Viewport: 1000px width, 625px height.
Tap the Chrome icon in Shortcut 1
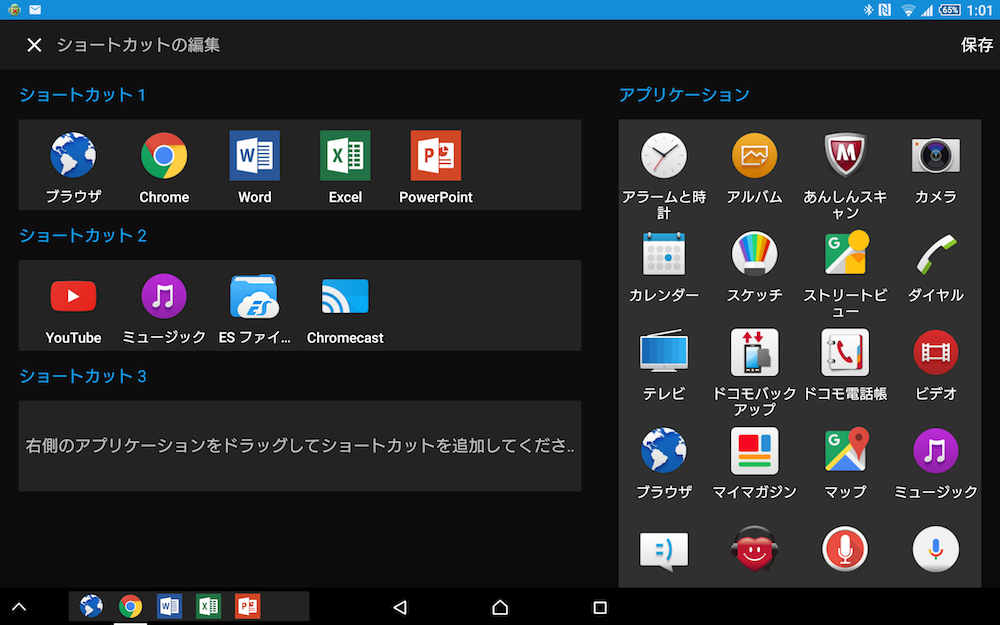[x=164, y=155]
